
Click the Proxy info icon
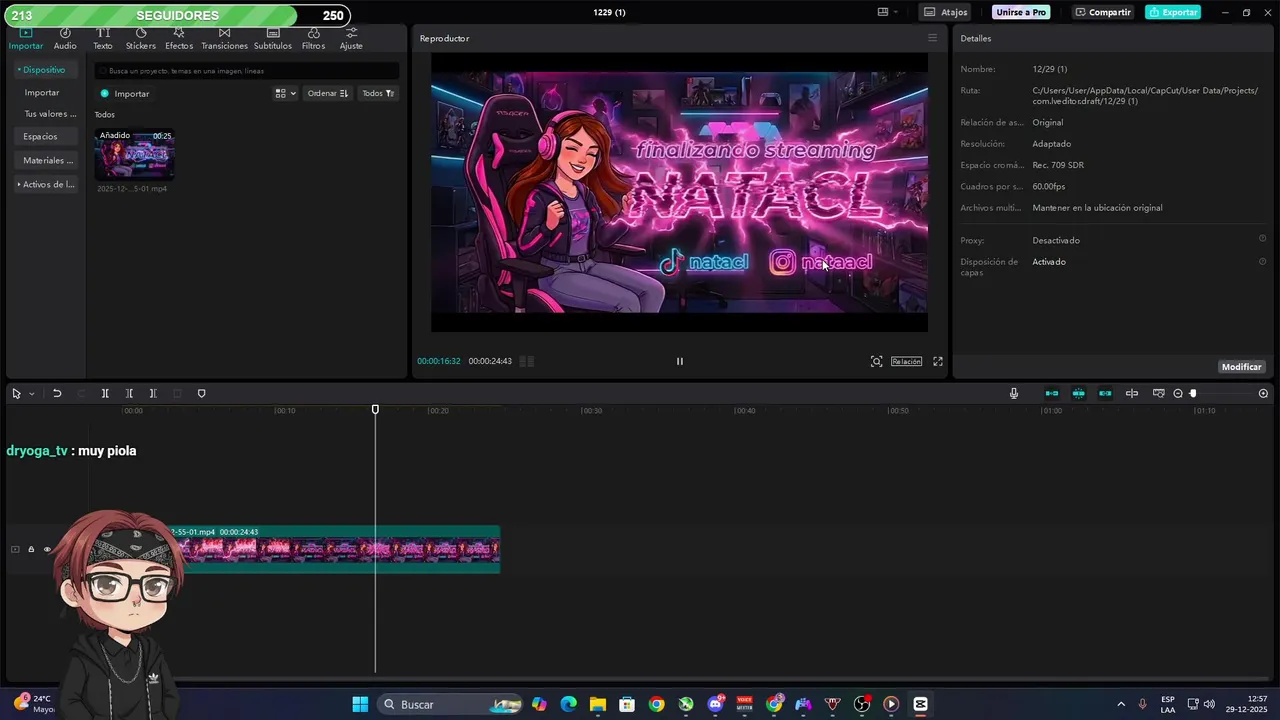1262,239
